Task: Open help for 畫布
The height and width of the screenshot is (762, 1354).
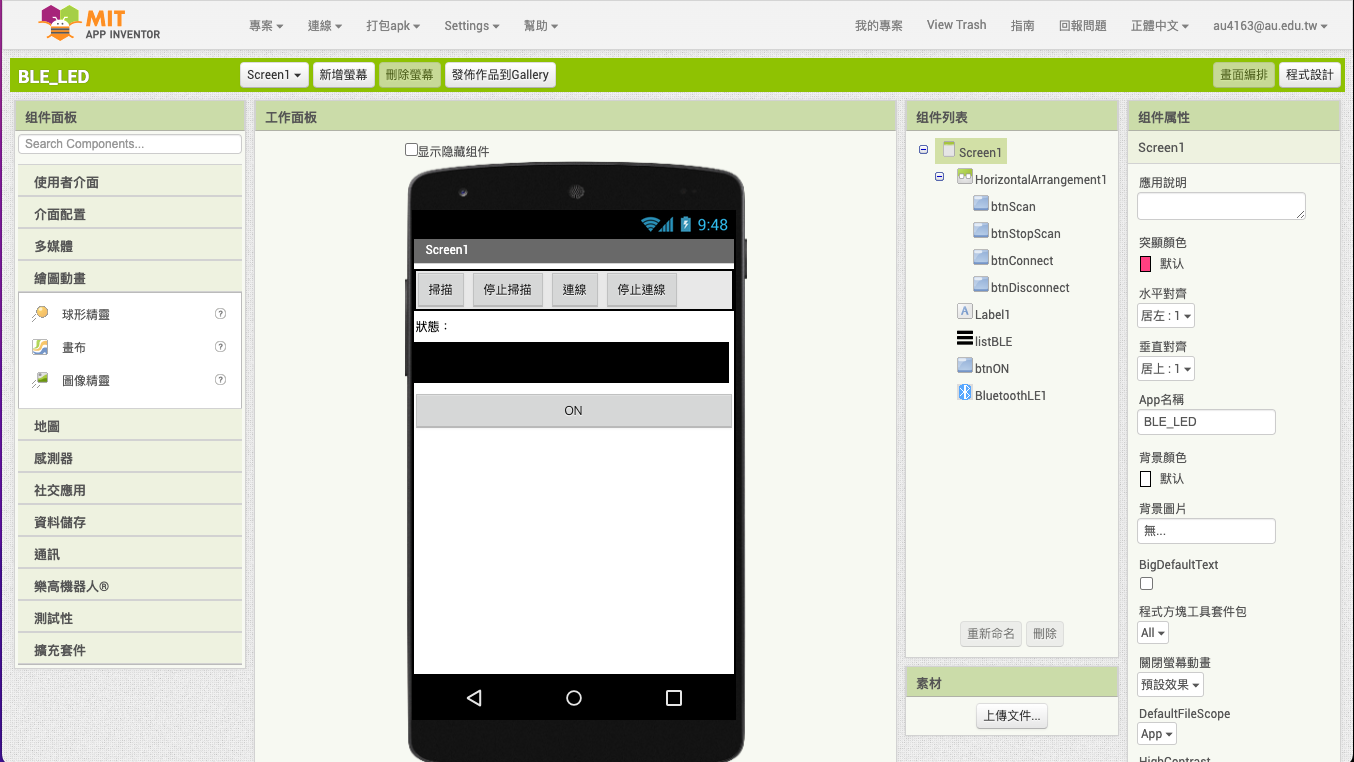Action: 221,347
